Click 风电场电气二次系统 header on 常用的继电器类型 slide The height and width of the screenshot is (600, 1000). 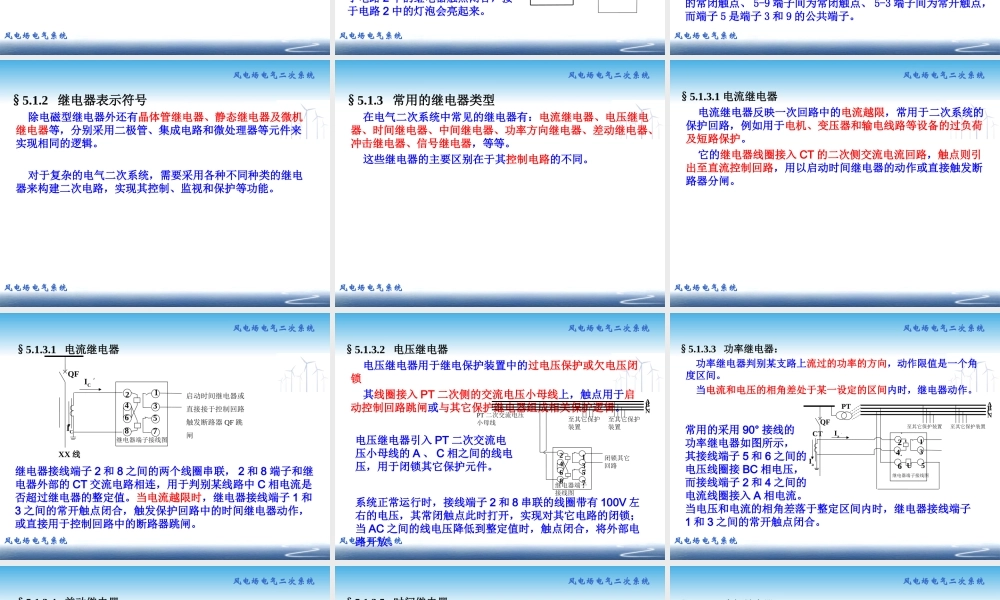click(x=608, y=75)
